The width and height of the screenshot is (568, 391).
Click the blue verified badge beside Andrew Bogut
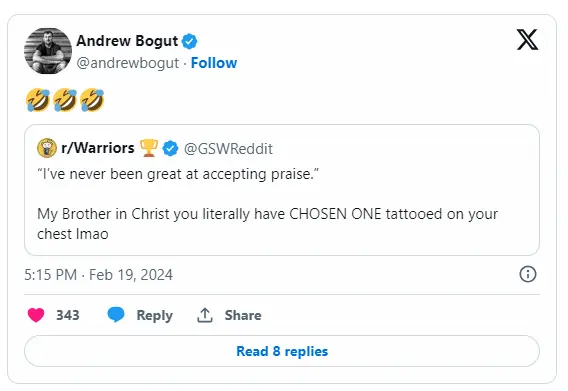[189, 41]
